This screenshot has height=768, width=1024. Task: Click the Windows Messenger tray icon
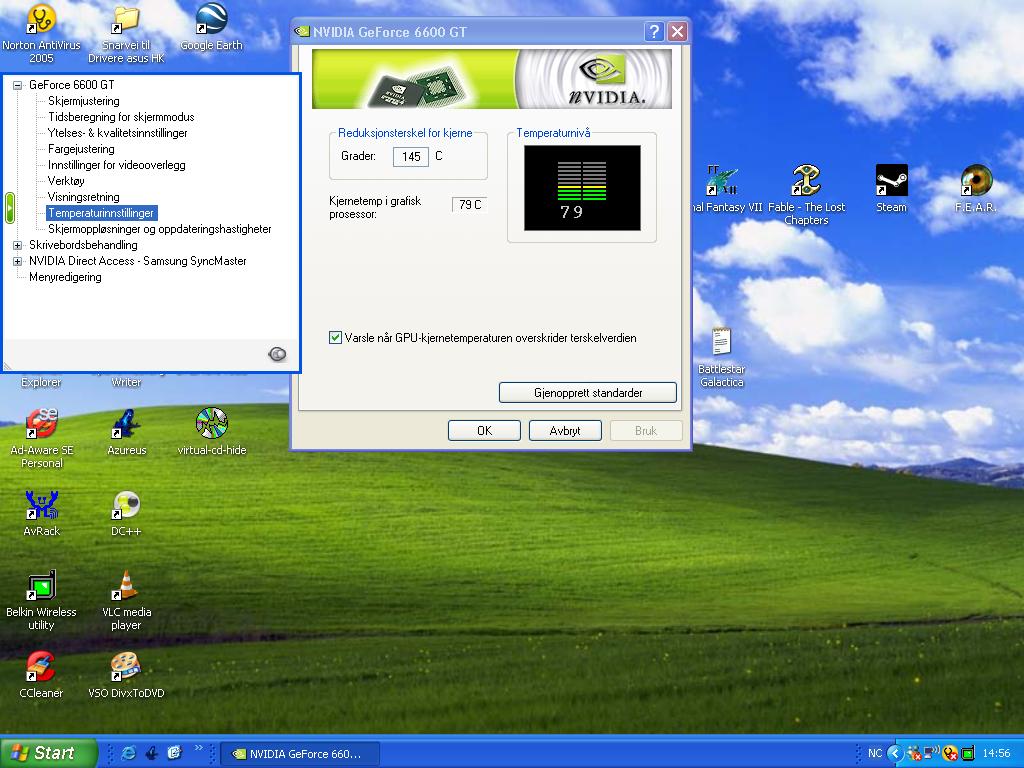(914, 753)
